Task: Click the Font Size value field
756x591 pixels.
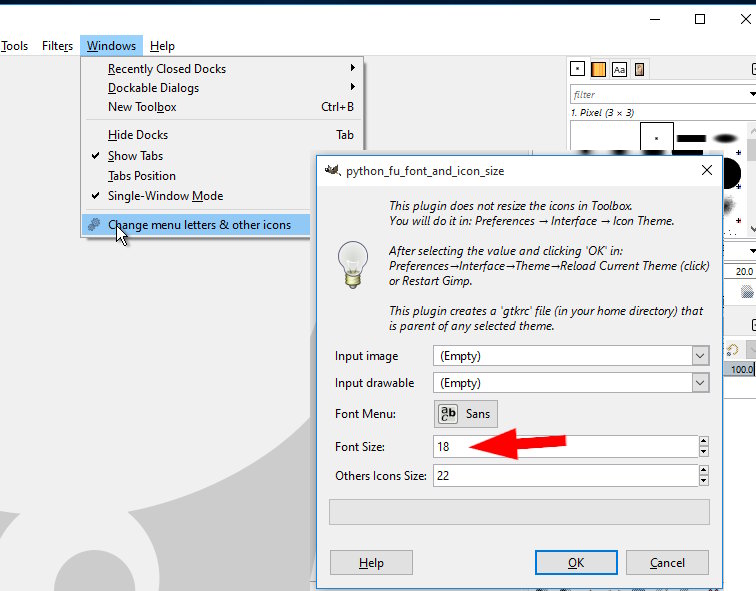Action: click(565, 446)
